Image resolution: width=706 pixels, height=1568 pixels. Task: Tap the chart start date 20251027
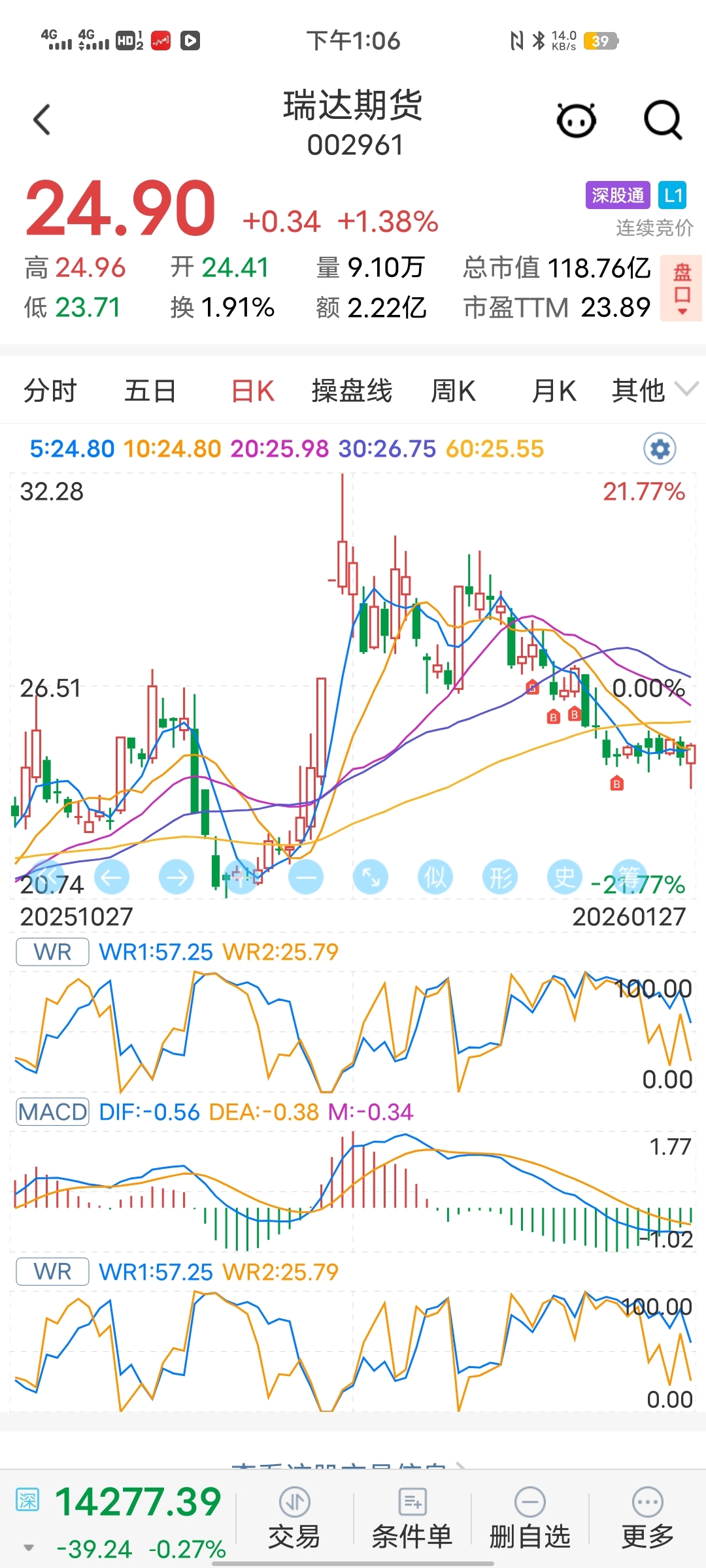click(x=76, y=917)
